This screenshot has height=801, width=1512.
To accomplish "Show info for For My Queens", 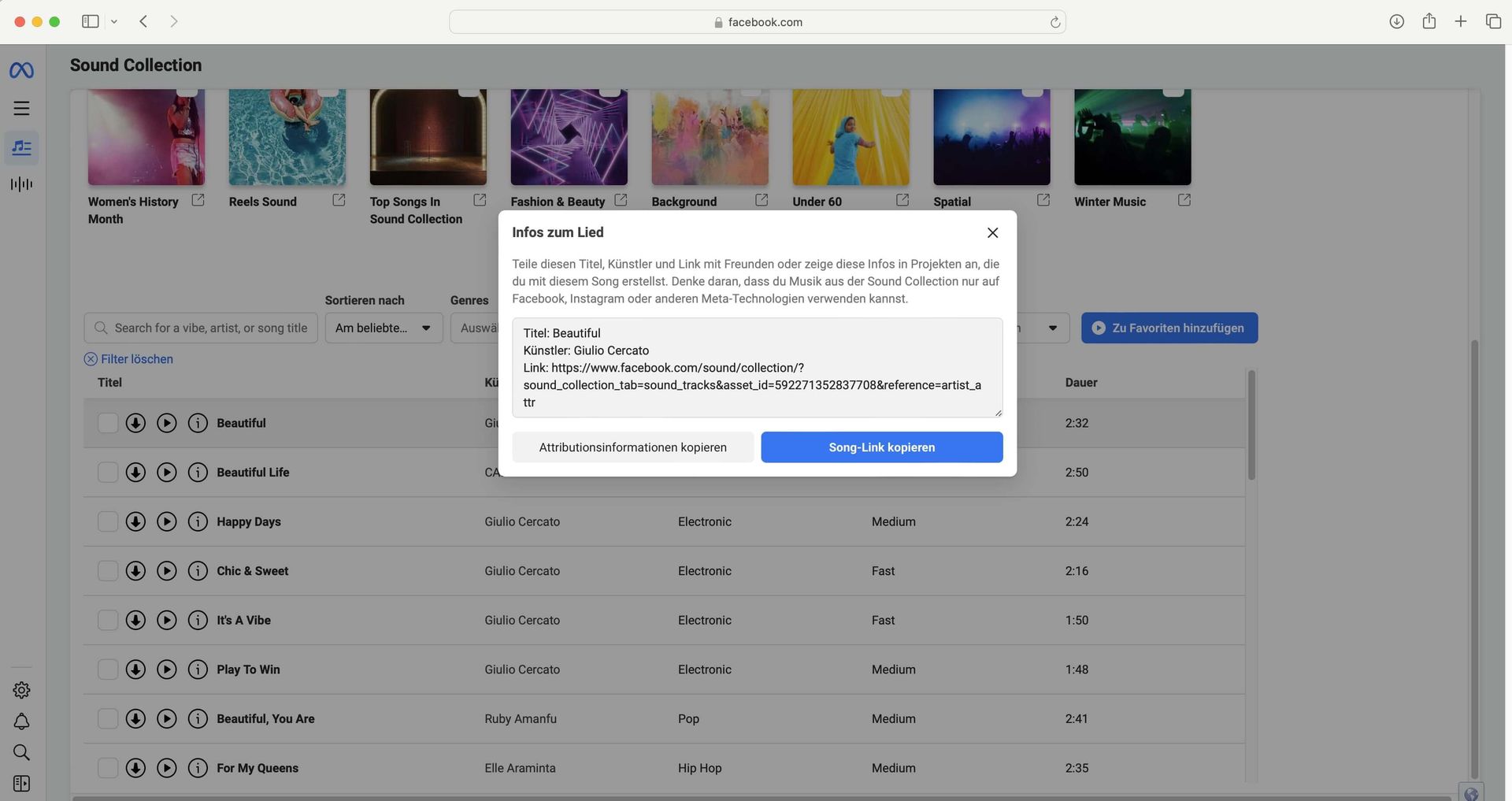I will [x=198, y=768].
